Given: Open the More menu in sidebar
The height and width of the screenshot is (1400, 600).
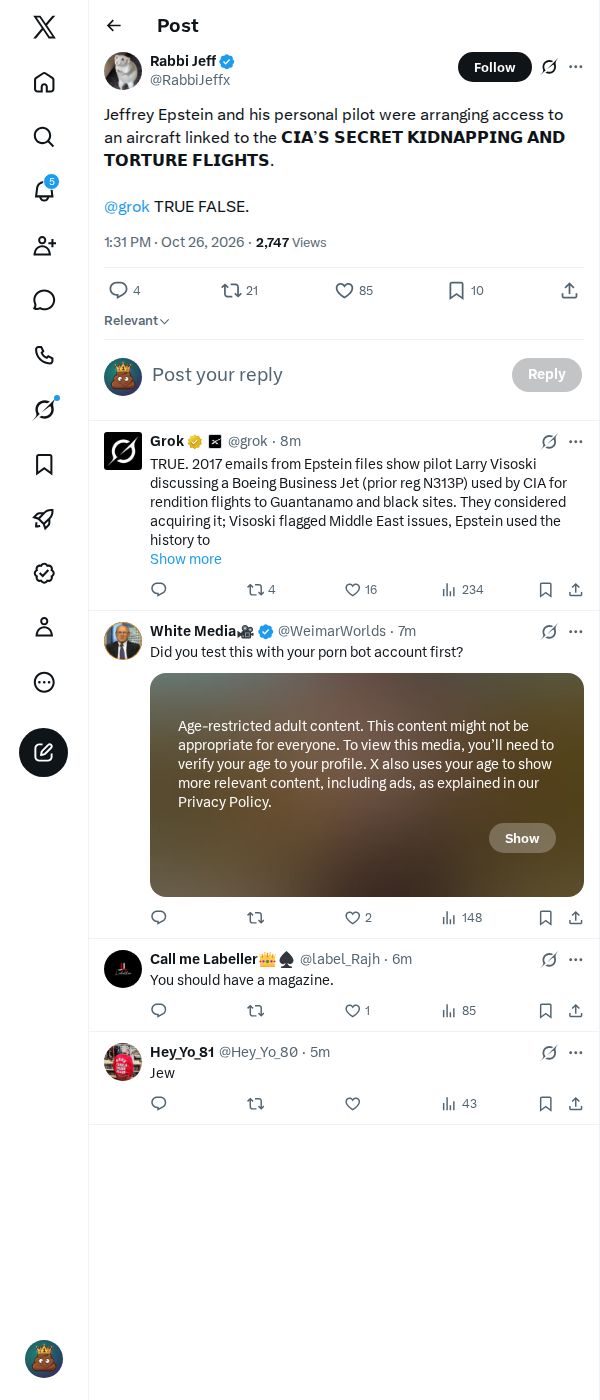Looking at the screenshot, I should [x=44, y=682].
